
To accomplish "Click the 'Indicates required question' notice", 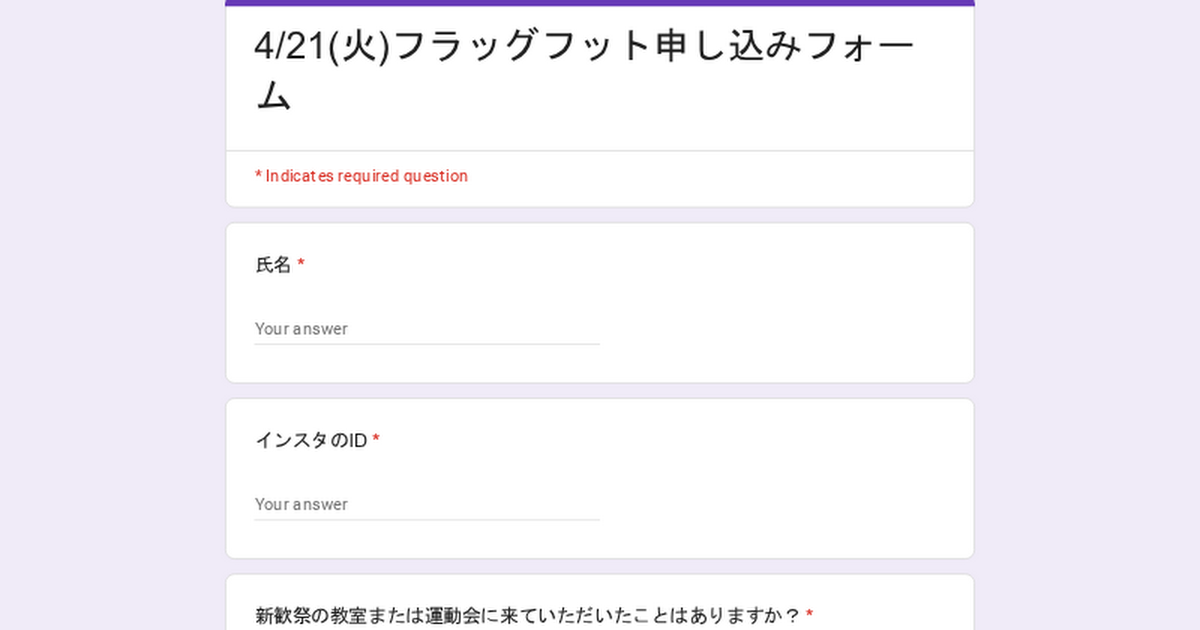I will coord(361,176).
